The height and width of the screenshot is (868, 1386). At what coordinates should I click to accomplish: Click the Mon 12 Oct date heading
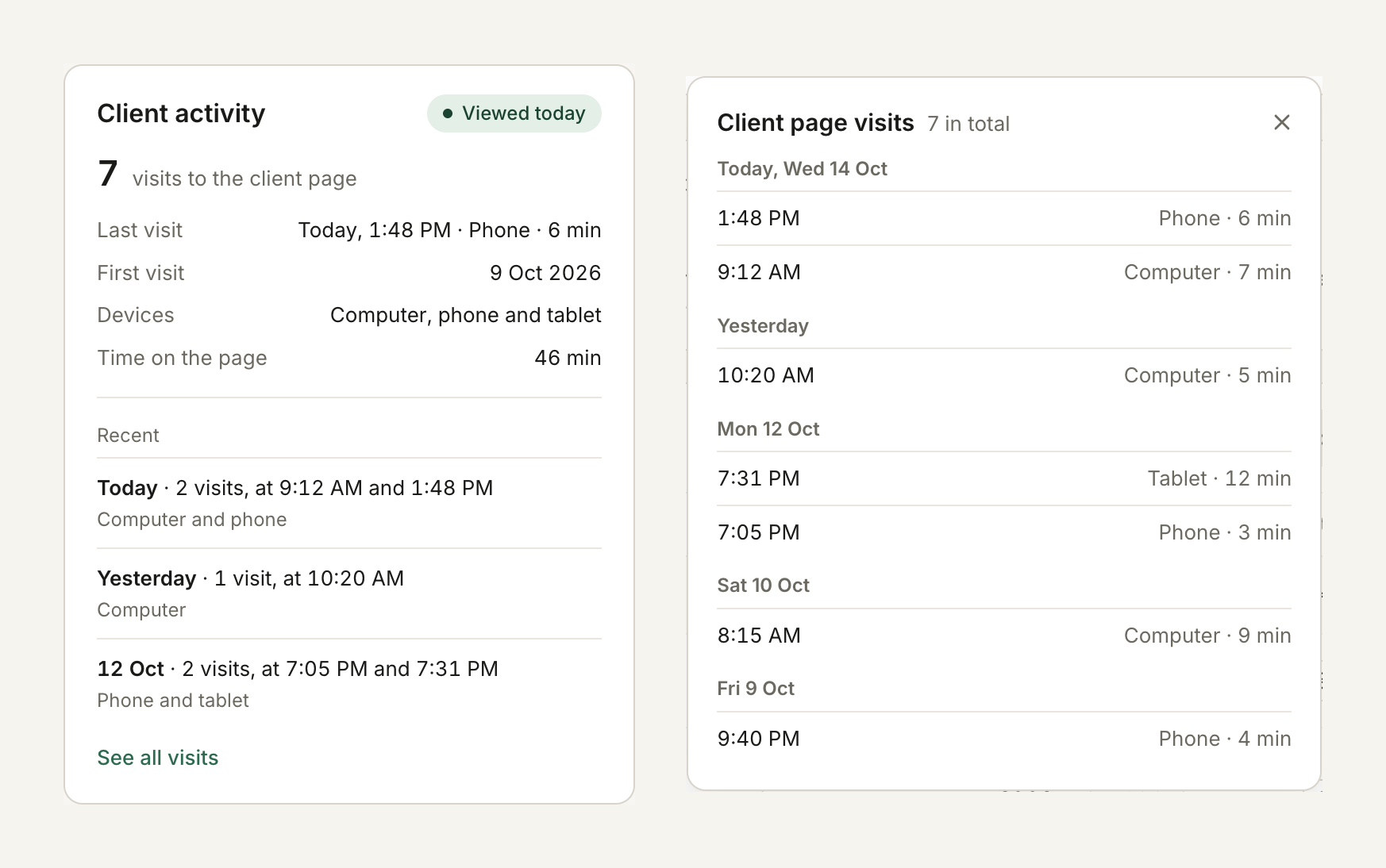click(768, 429)
